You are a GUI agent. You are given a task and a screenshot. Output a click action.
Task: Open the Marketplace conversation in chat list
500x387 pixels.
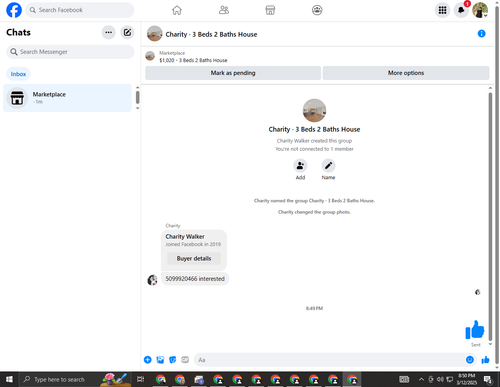67,98
